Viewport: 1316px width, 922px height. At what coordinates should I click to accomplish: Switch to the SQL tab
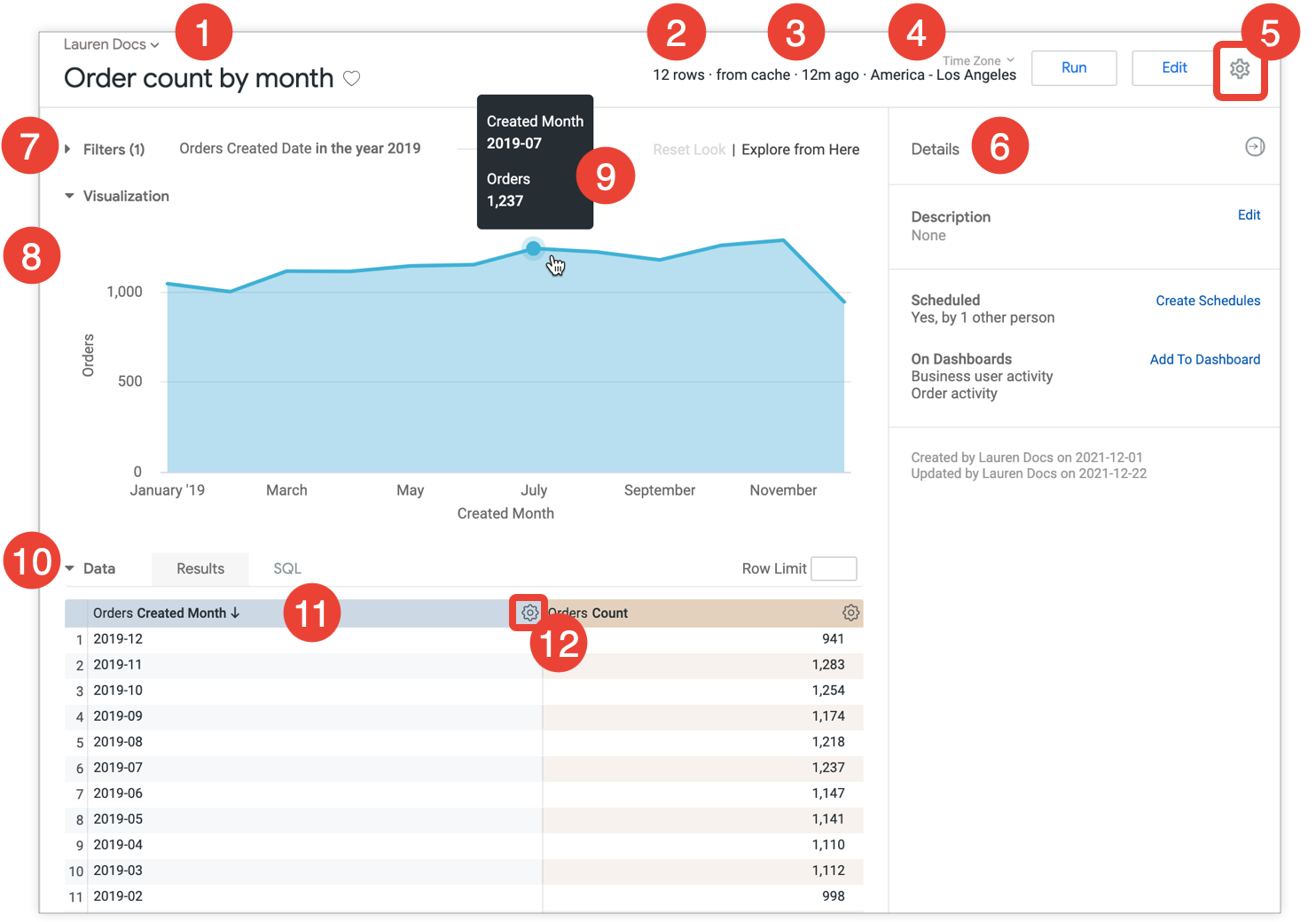[286, 568]
